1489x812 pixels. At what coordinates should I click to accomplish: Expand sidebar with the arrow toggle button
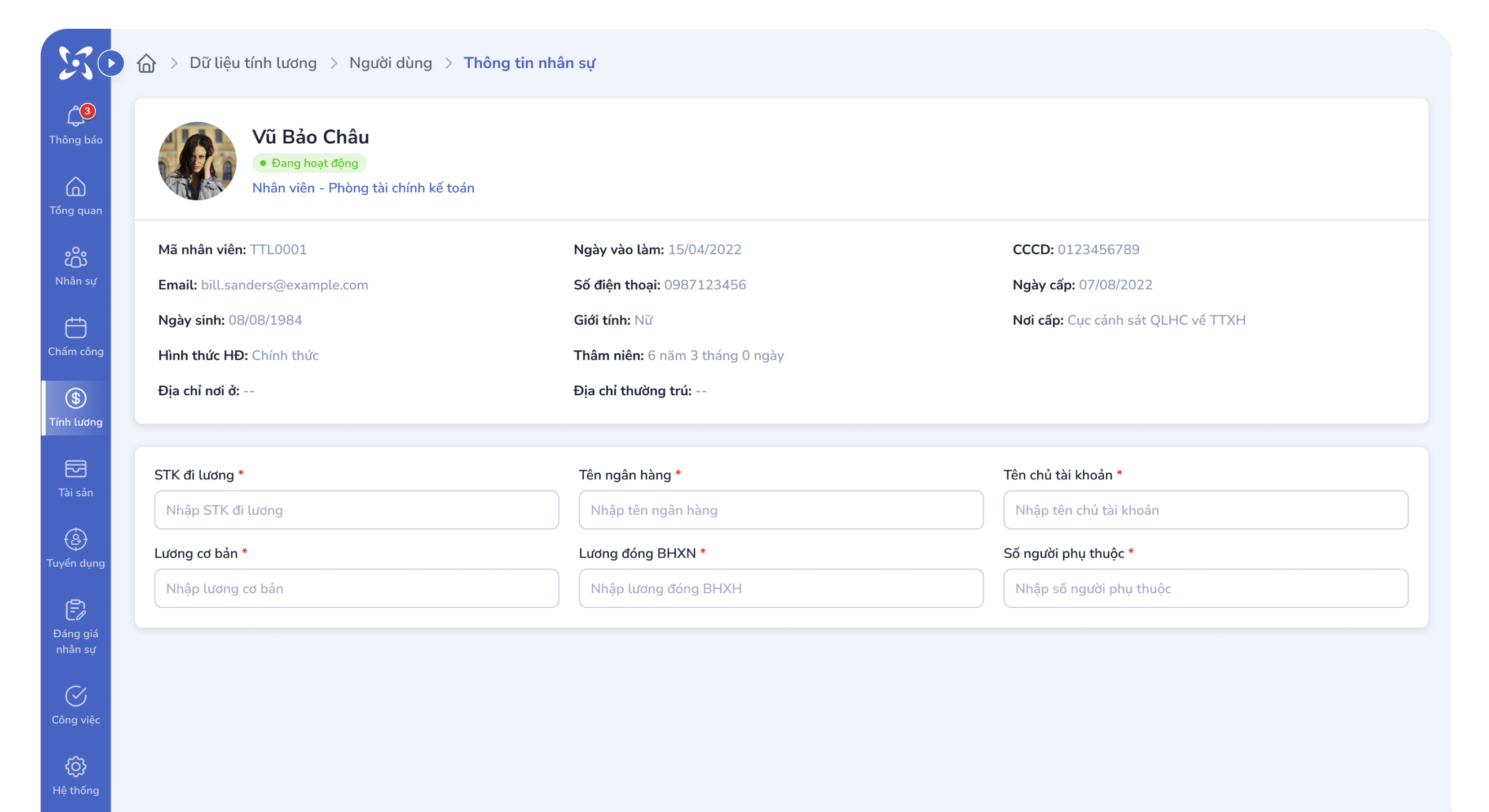[111, 63]
